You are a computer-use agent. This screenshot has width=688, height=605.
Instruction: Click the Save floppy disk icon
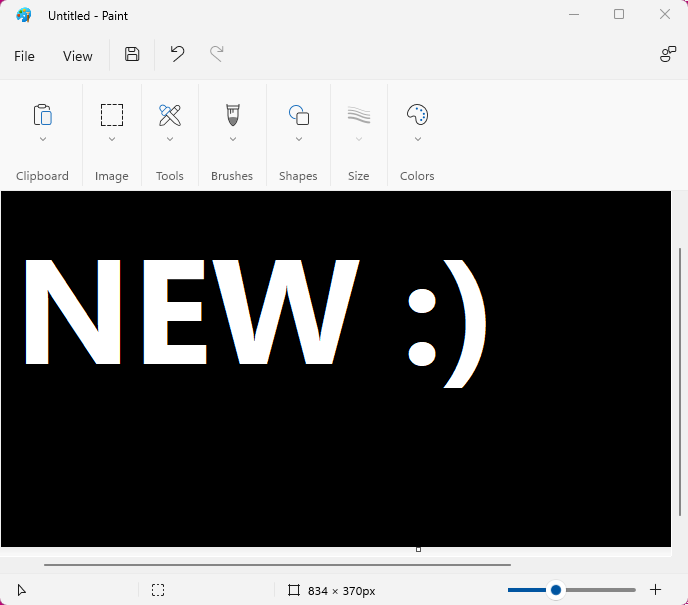pyautogui.click(x=132, y=55)
